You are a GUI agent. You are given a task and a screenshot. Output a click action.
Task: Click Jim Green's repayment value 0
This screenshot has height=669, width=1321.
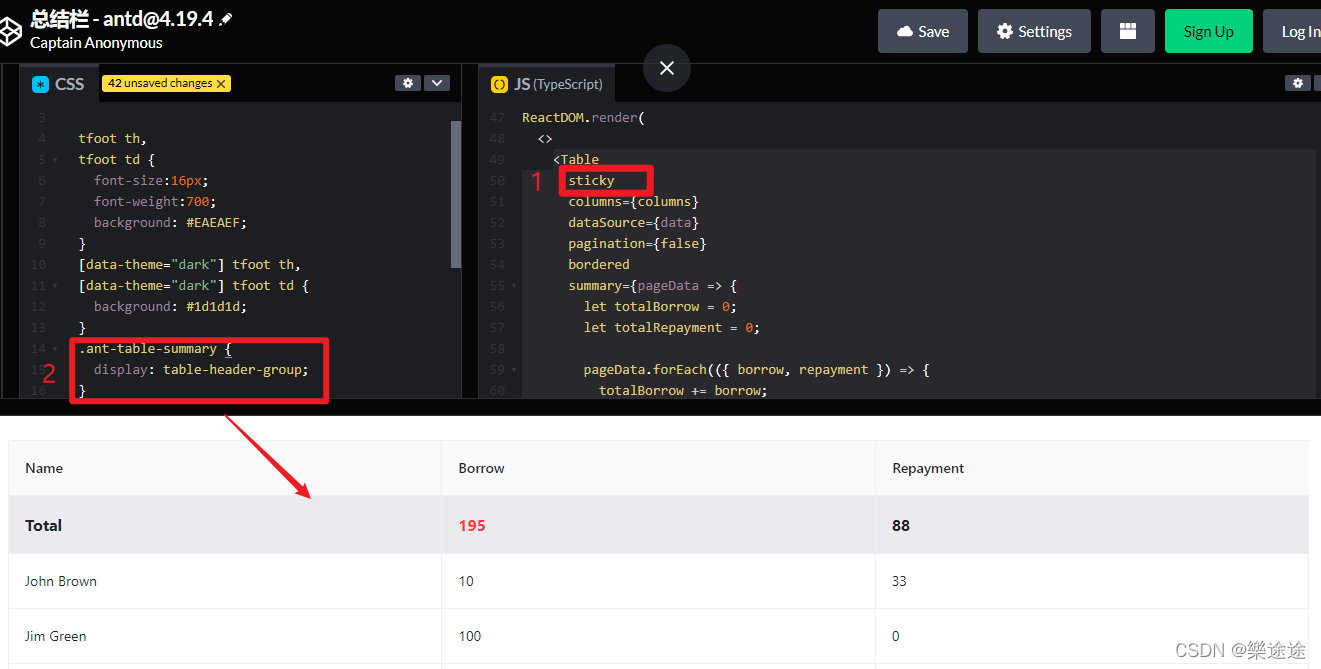tap(896, 636)
